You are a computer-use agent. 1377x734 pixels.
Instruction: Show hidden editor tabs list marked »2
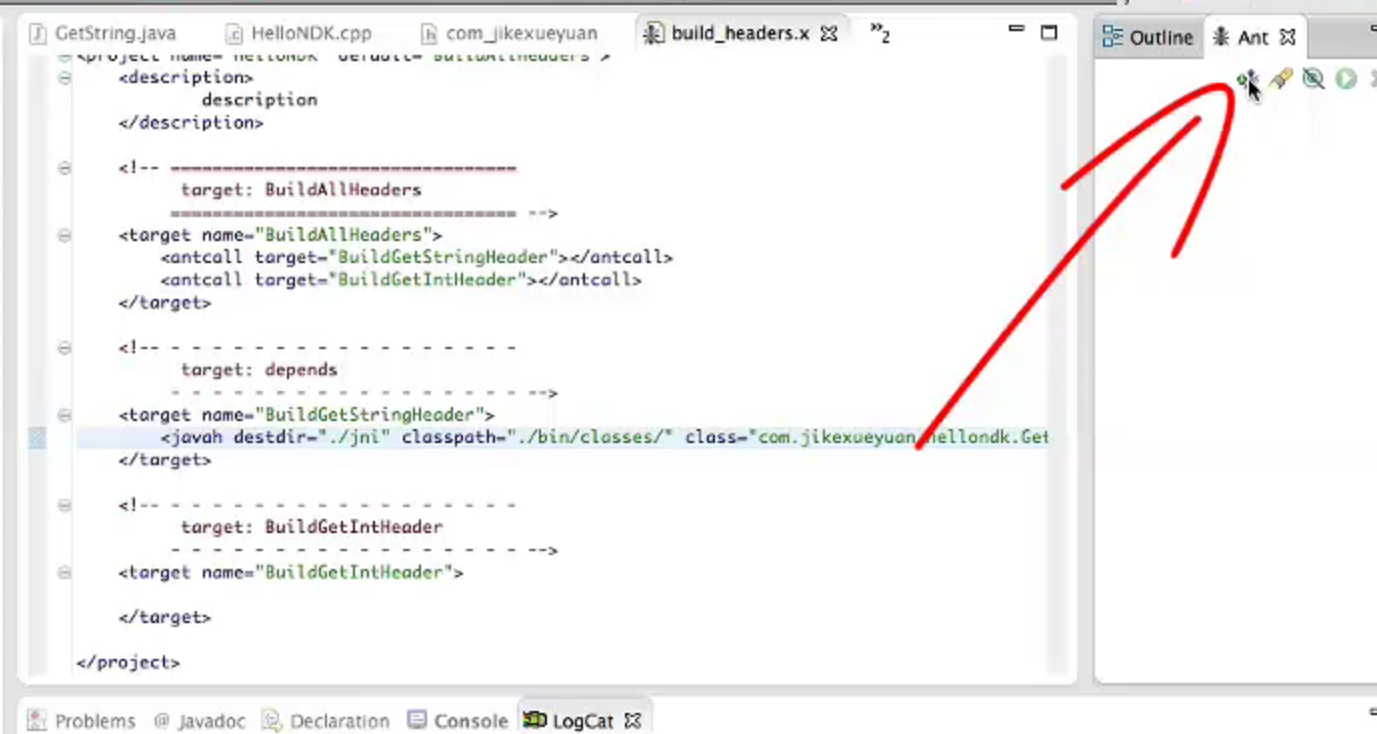(880, 34)
